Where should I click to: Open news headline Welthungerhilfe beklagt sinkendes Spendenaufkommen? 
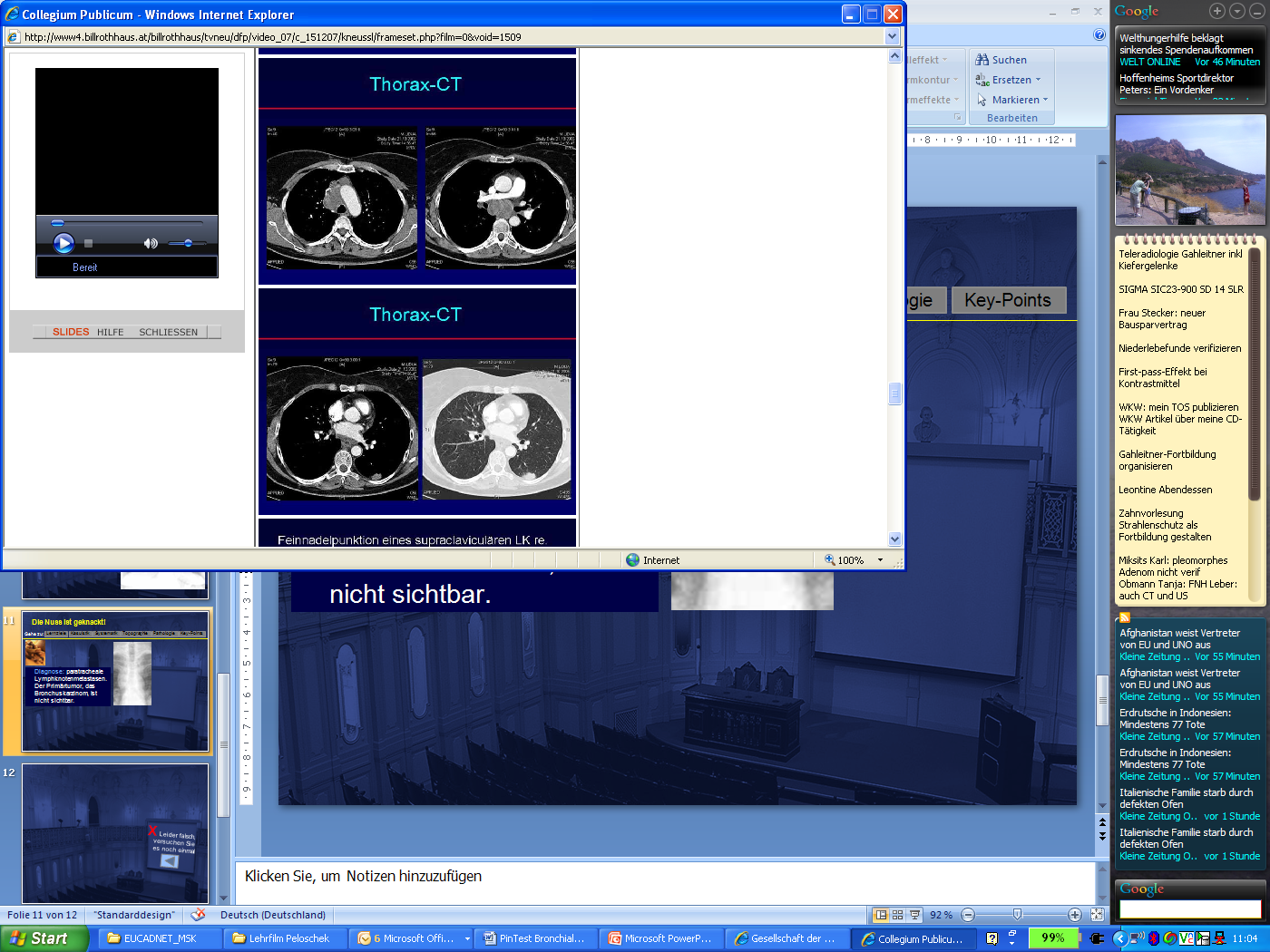1186,44
